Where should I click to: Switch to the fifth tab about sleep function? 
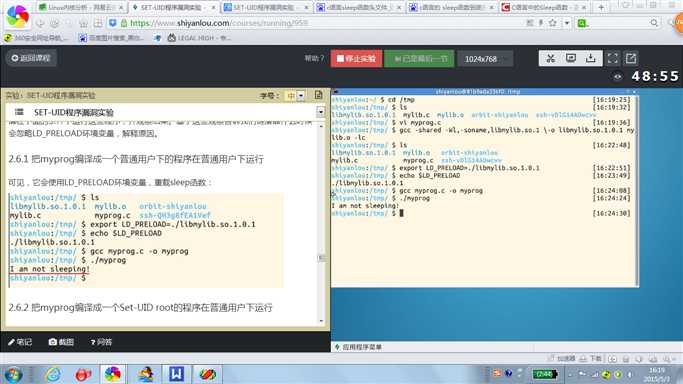pyautogui.click(x=452, y=7)
